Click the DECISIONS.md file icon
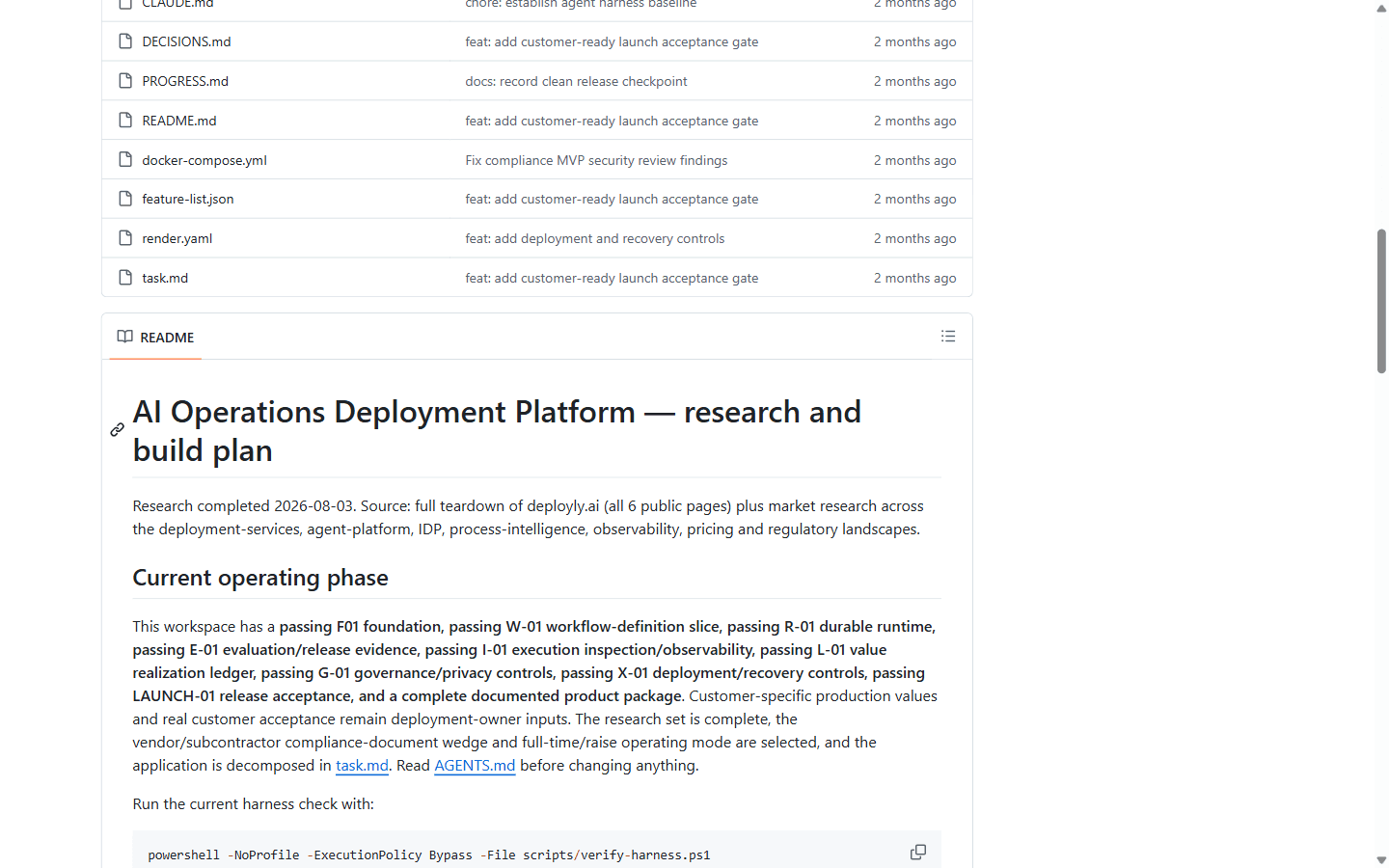The image size is (1389, 868). 125,41
